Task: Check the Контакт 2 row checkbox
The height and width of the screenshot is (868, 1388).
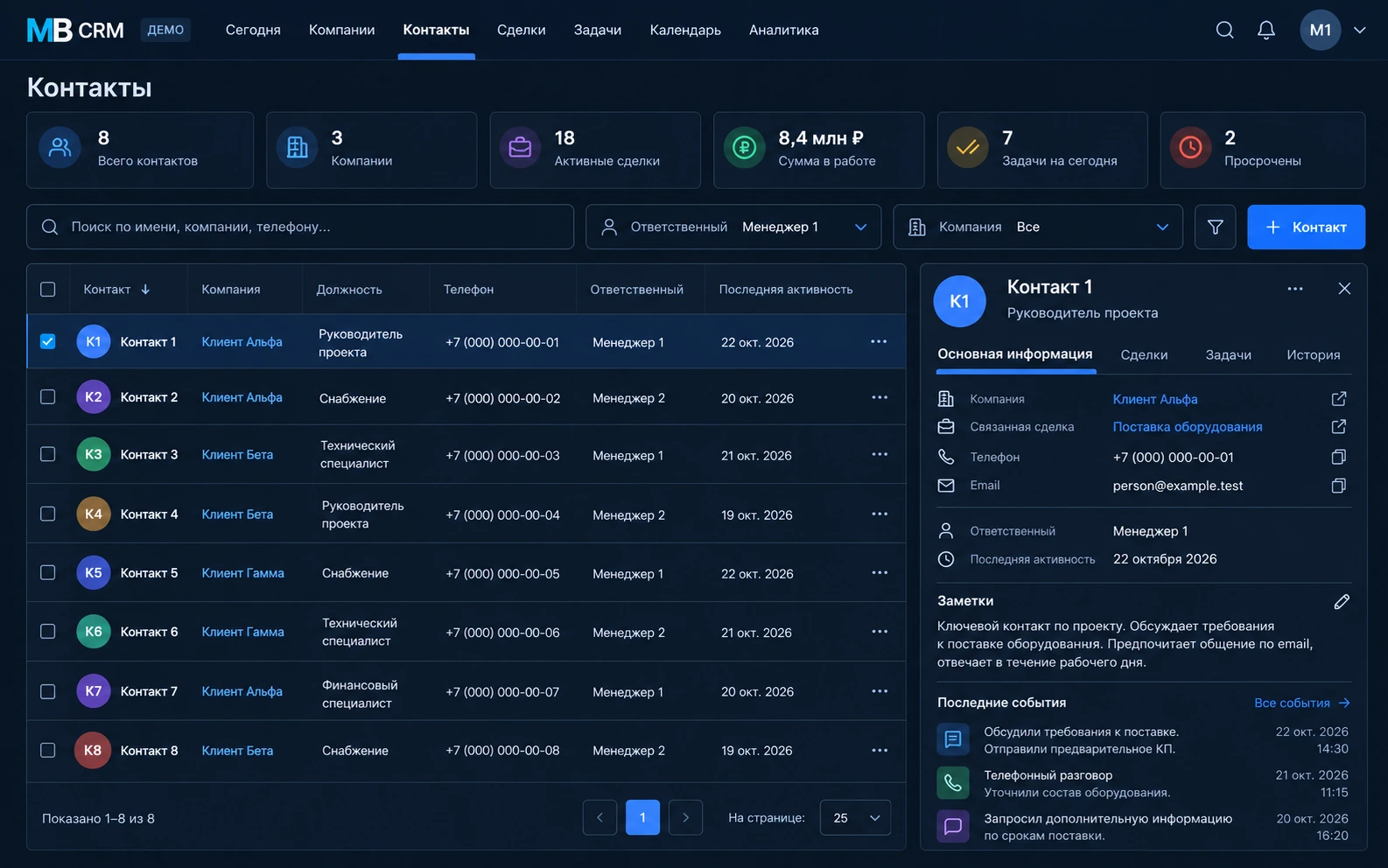Action: point(48,397)
